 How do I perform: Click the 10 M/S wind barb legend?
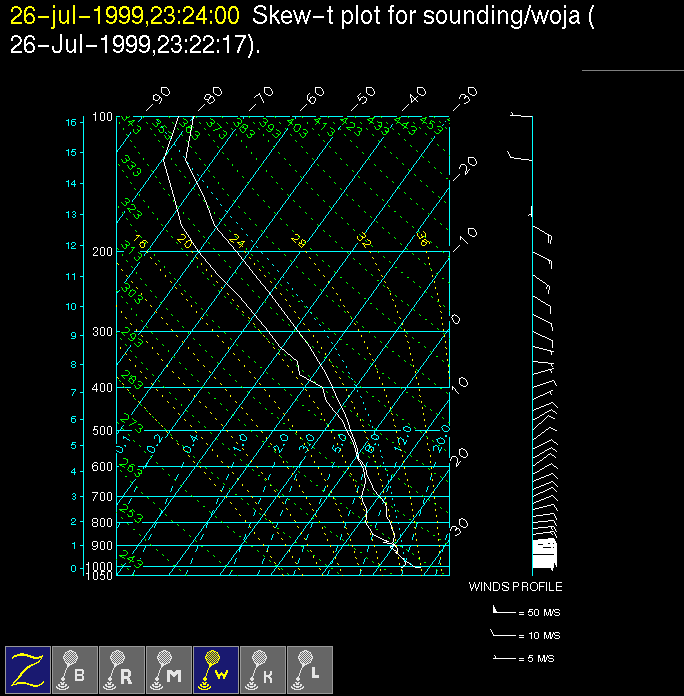[526, 634]
